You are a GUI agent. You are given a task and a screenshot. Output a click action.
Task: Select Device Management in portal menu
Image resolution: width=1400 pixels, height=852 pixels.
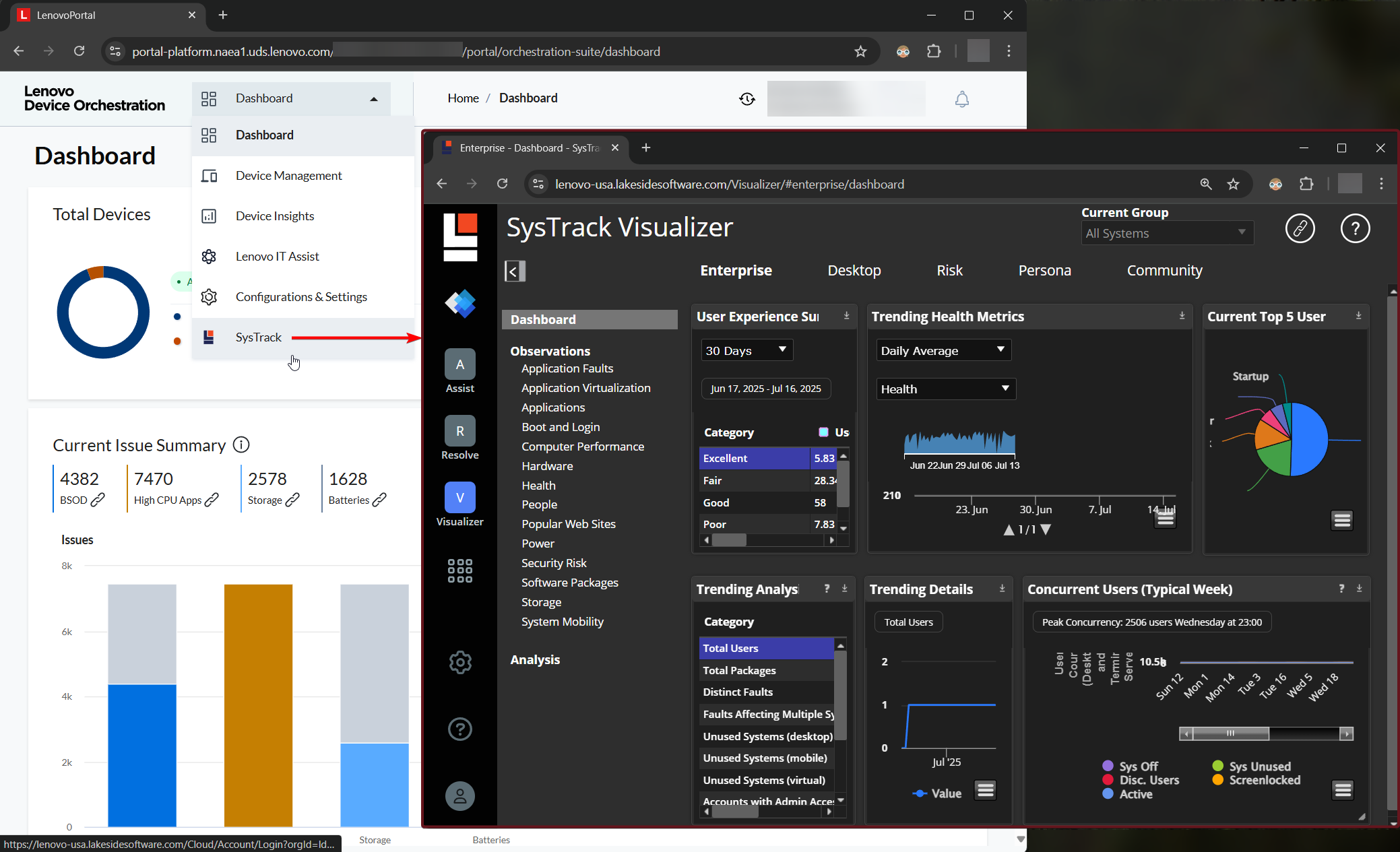point(303,176)
